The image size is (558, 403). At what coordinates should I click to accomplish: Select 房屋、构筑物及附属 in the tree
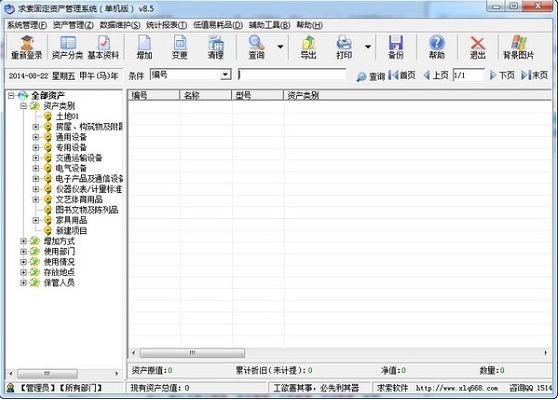pos(89,126)
